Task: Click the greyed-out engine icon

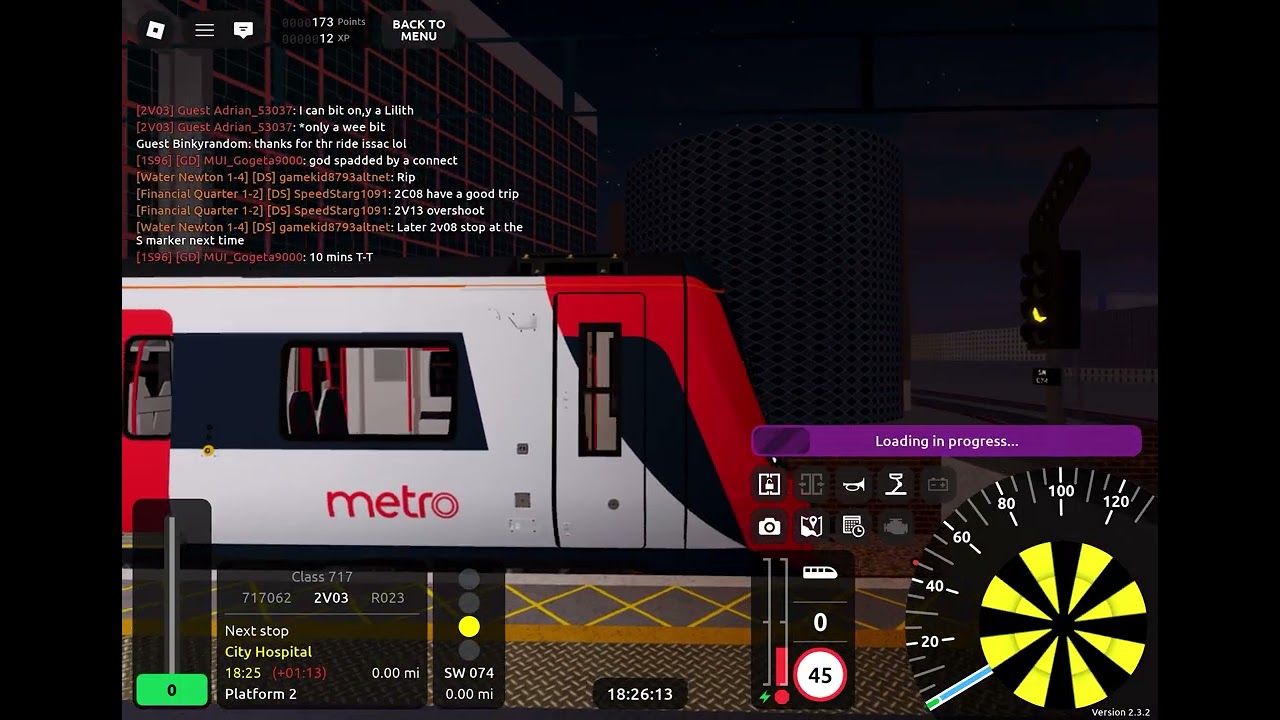Action: tap(895, 526)
